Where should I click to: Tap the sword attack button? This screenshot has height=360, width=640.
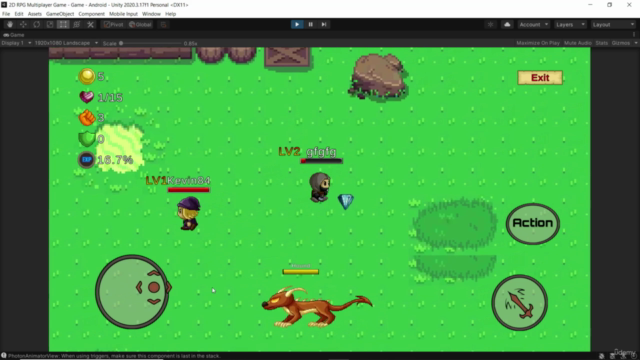tap(519, 302)
